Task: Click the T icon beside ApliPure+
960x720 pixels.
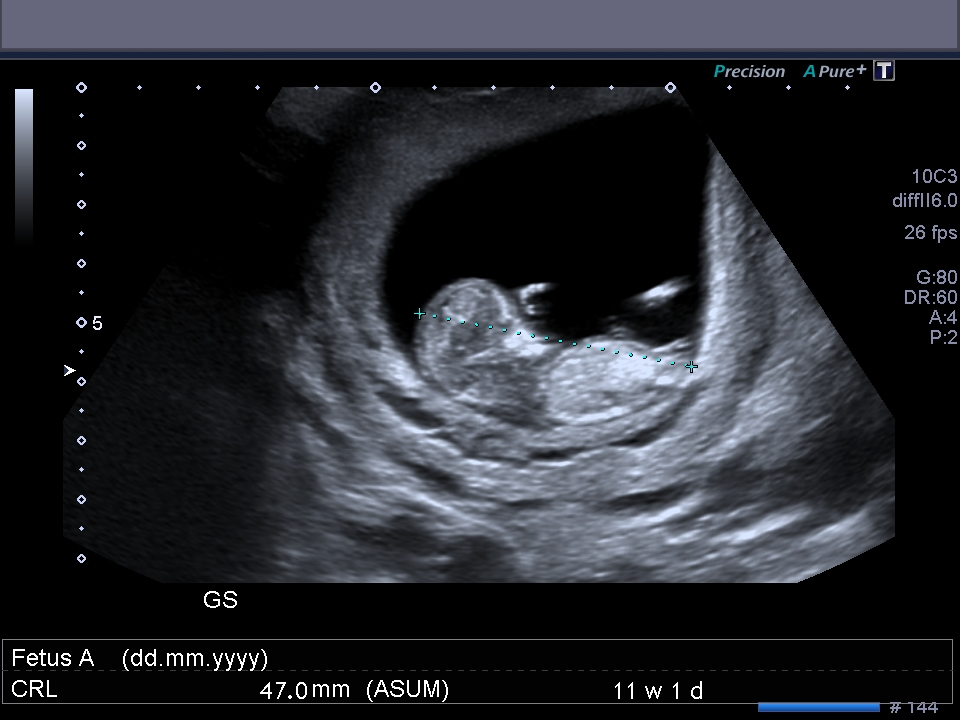Action: pyautogui.click(x=883, y=71)
